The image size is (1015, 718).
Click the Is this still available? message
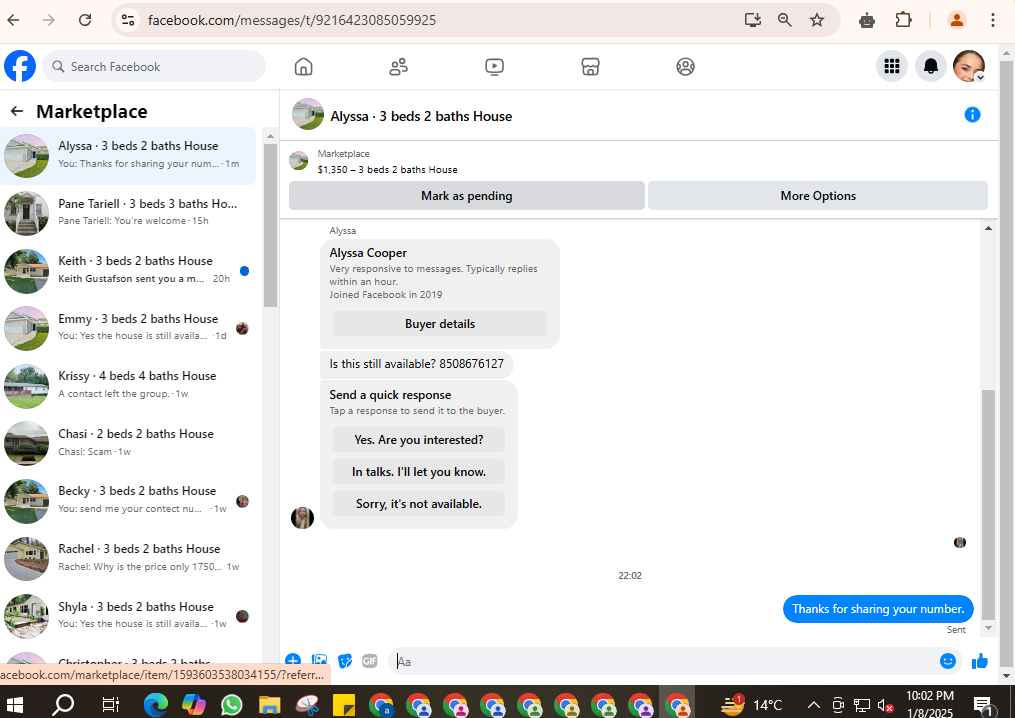[x=416, y=364]
